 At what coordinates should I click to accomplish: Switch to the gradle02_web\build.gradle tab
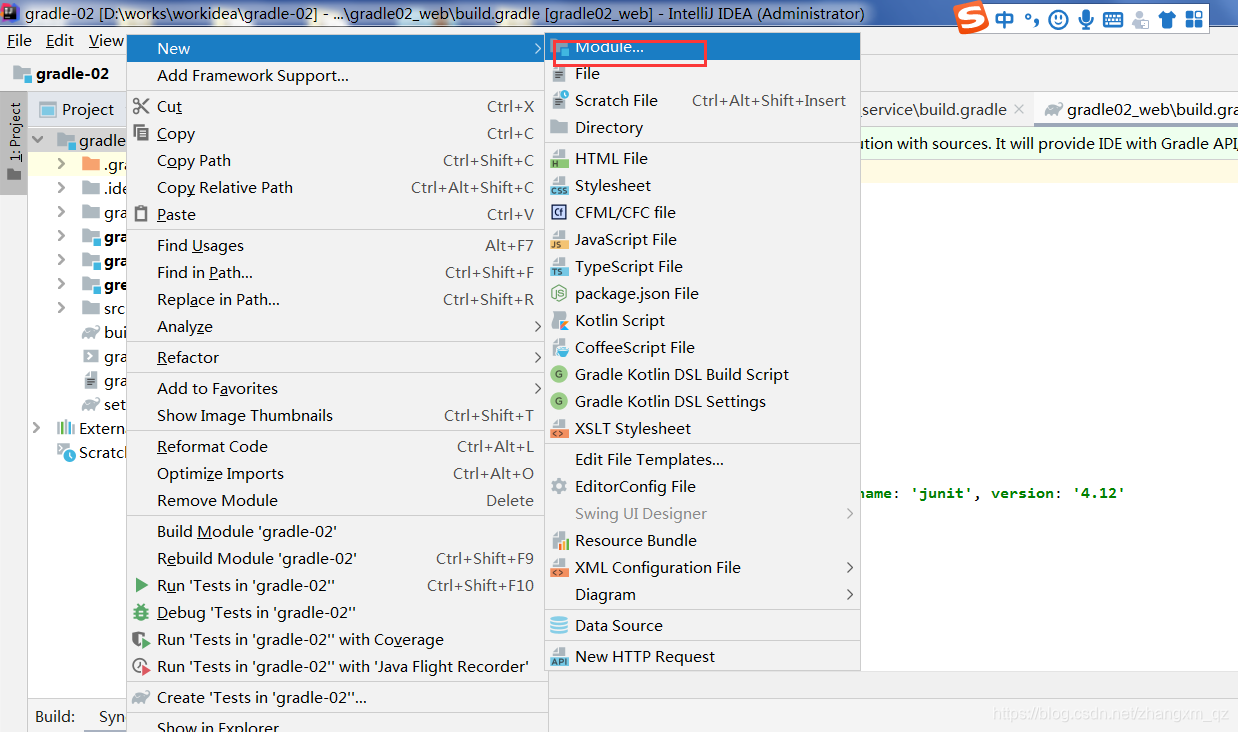(1140, 110)
